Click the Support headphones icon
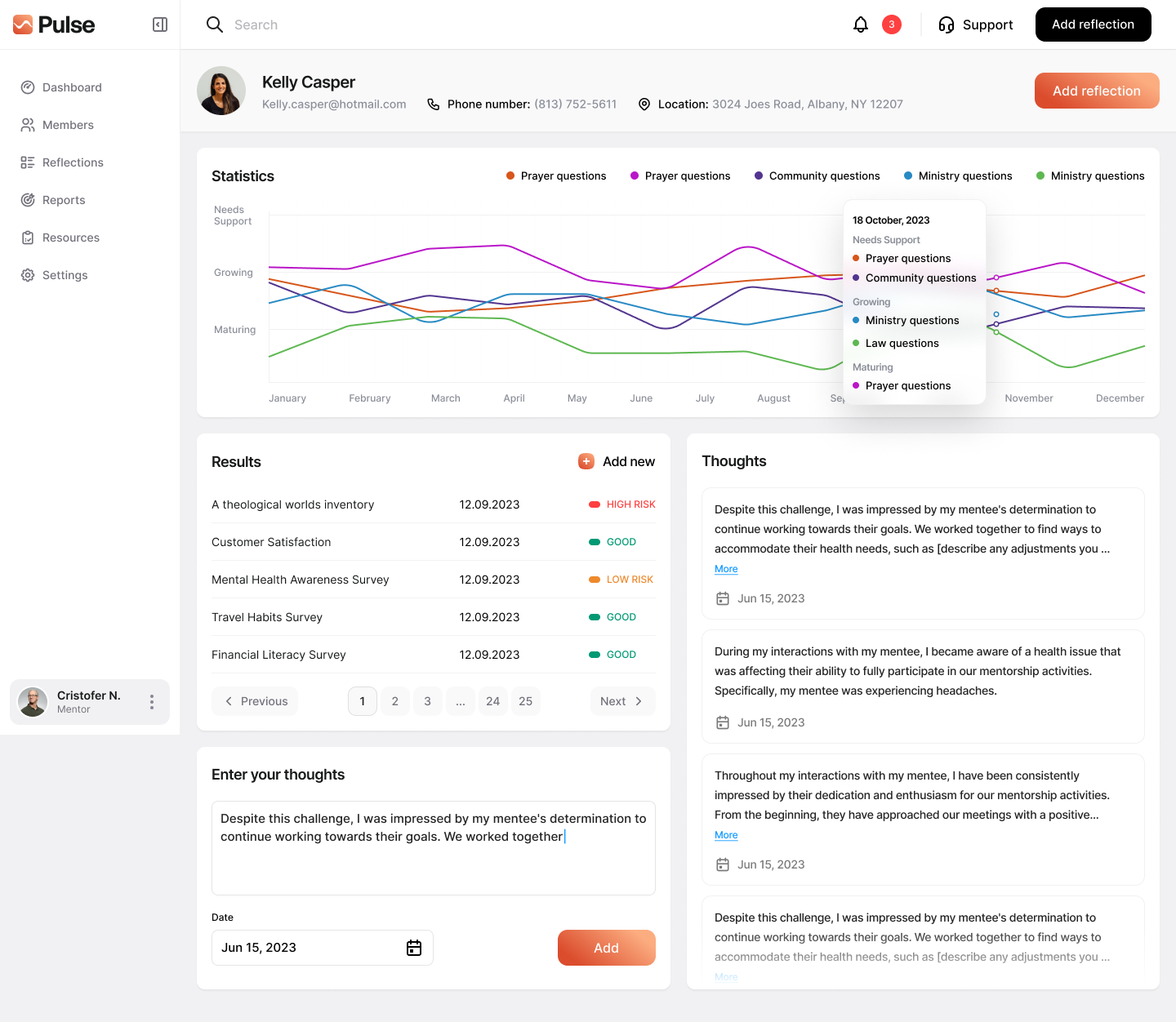The image size is (1176, 1022). point(947,24)
